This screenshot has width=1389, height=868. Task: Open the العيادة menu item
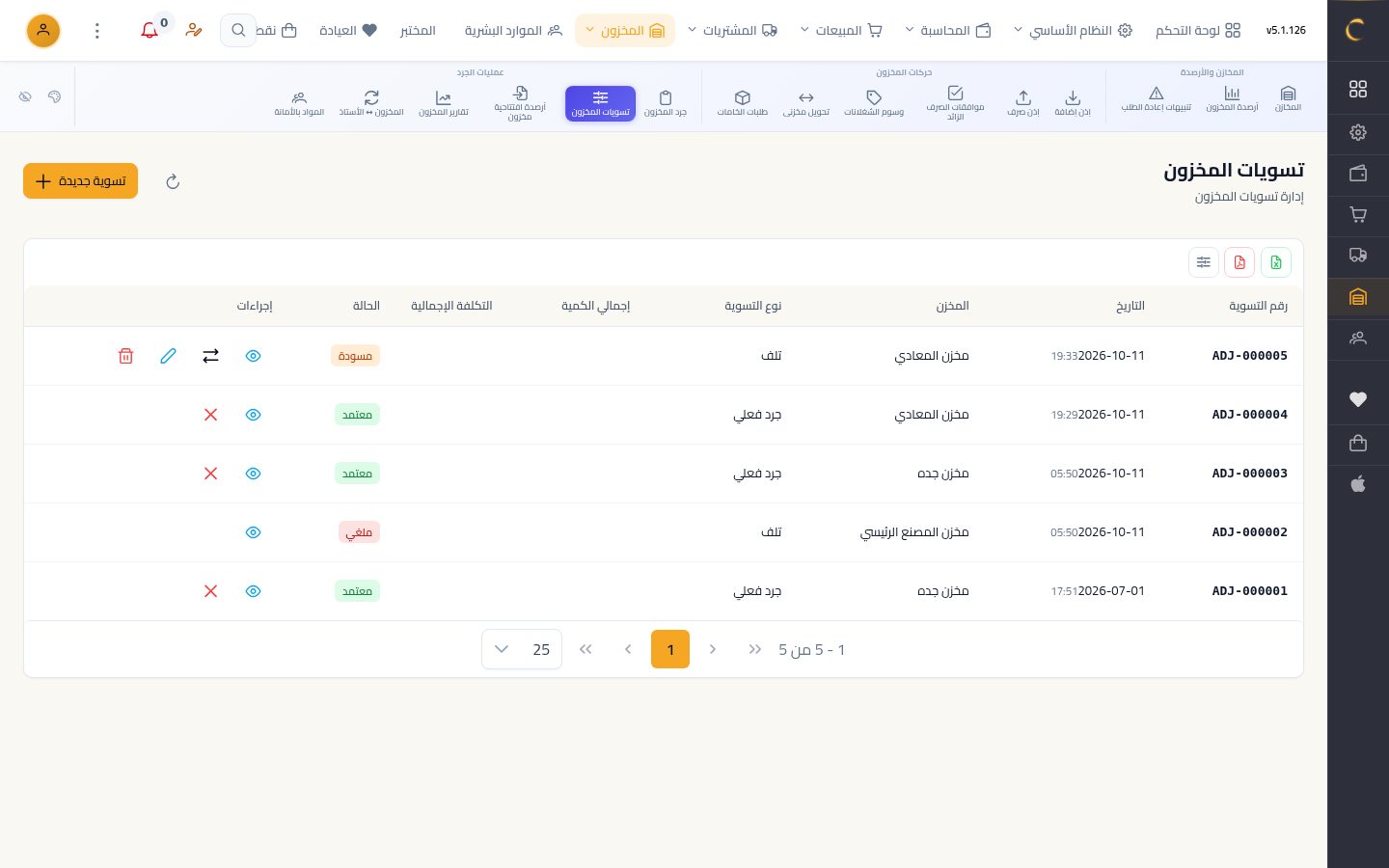click(x=348, y=31)
